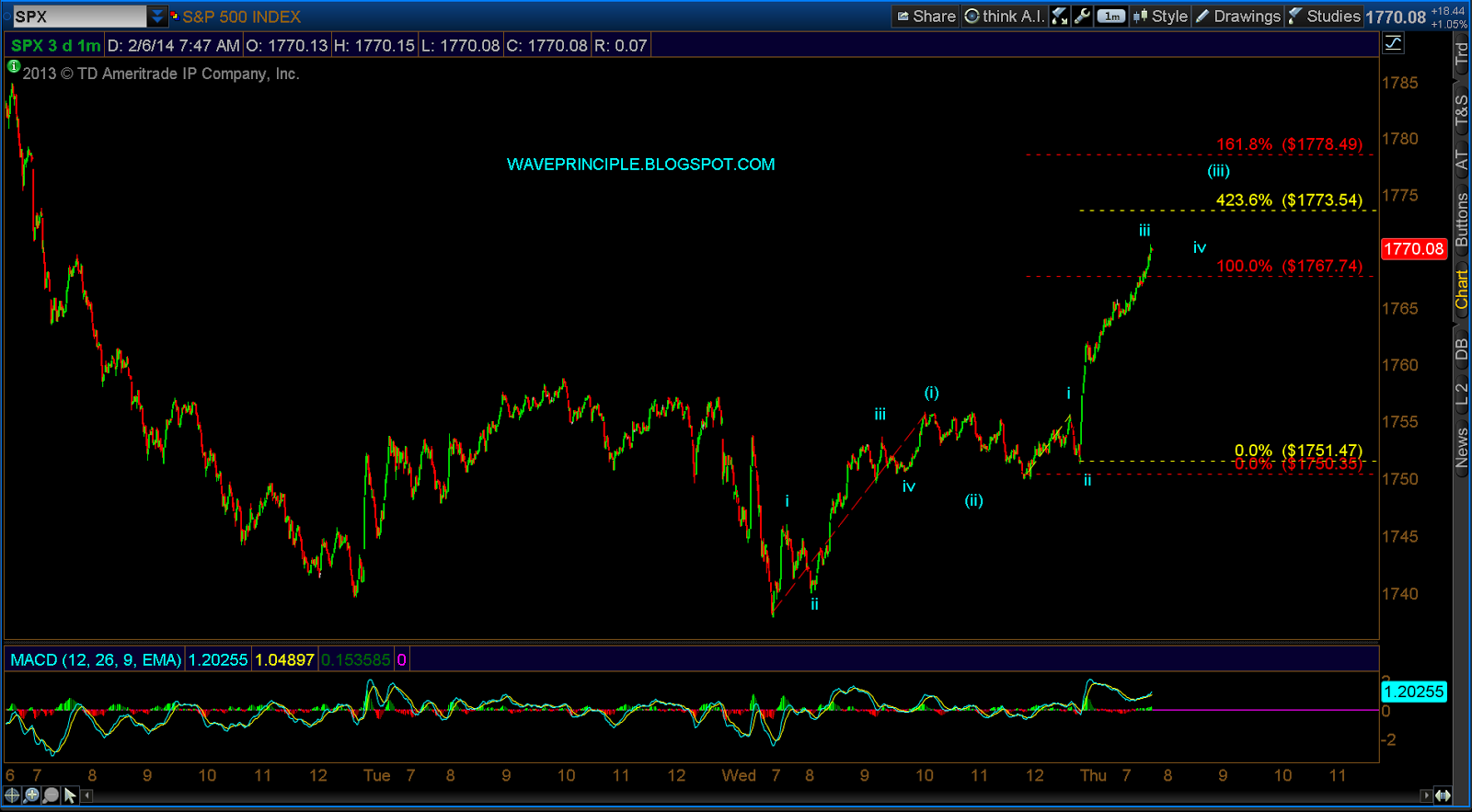Click the SPX symbol input field
This screenshot has height=812, width=1472.
tap(79, 16)
